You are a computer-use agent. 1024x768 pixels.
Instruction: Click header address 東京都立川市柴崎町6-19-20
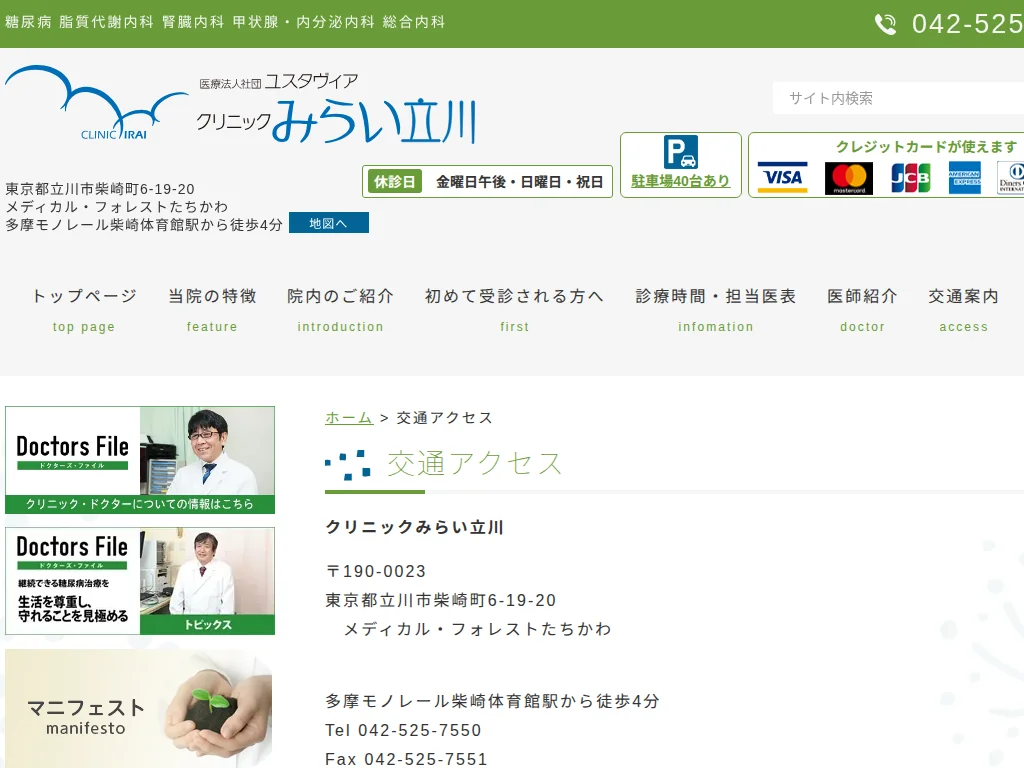tap(100, 189)
